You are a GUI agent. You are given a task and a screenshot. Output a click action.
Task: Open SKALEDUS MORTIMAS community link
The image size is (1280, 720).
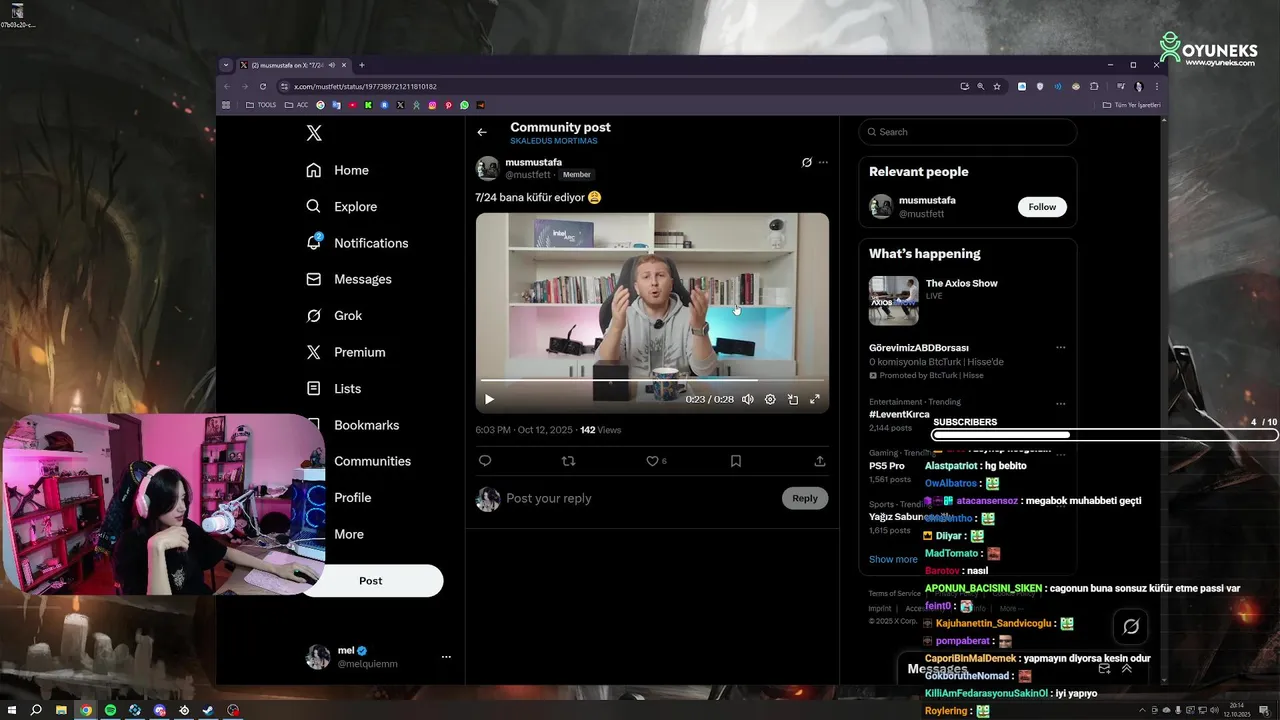pos(553,141)
